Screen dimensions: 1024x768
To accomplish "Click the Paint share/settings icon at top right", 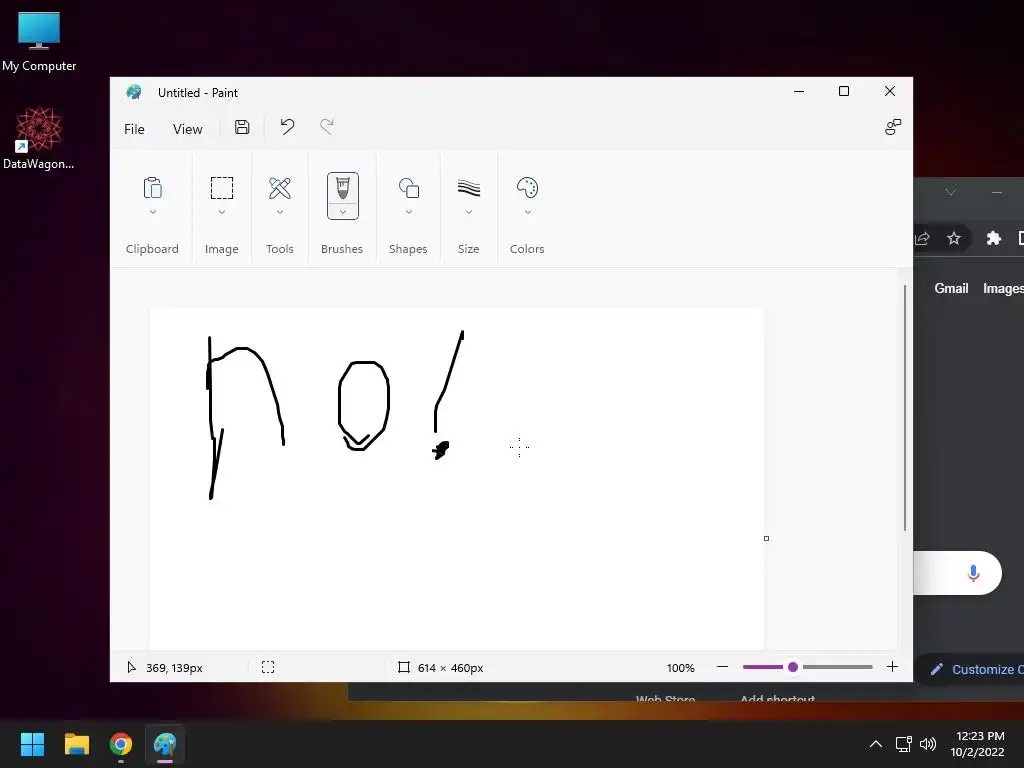I will click(893, 127).
